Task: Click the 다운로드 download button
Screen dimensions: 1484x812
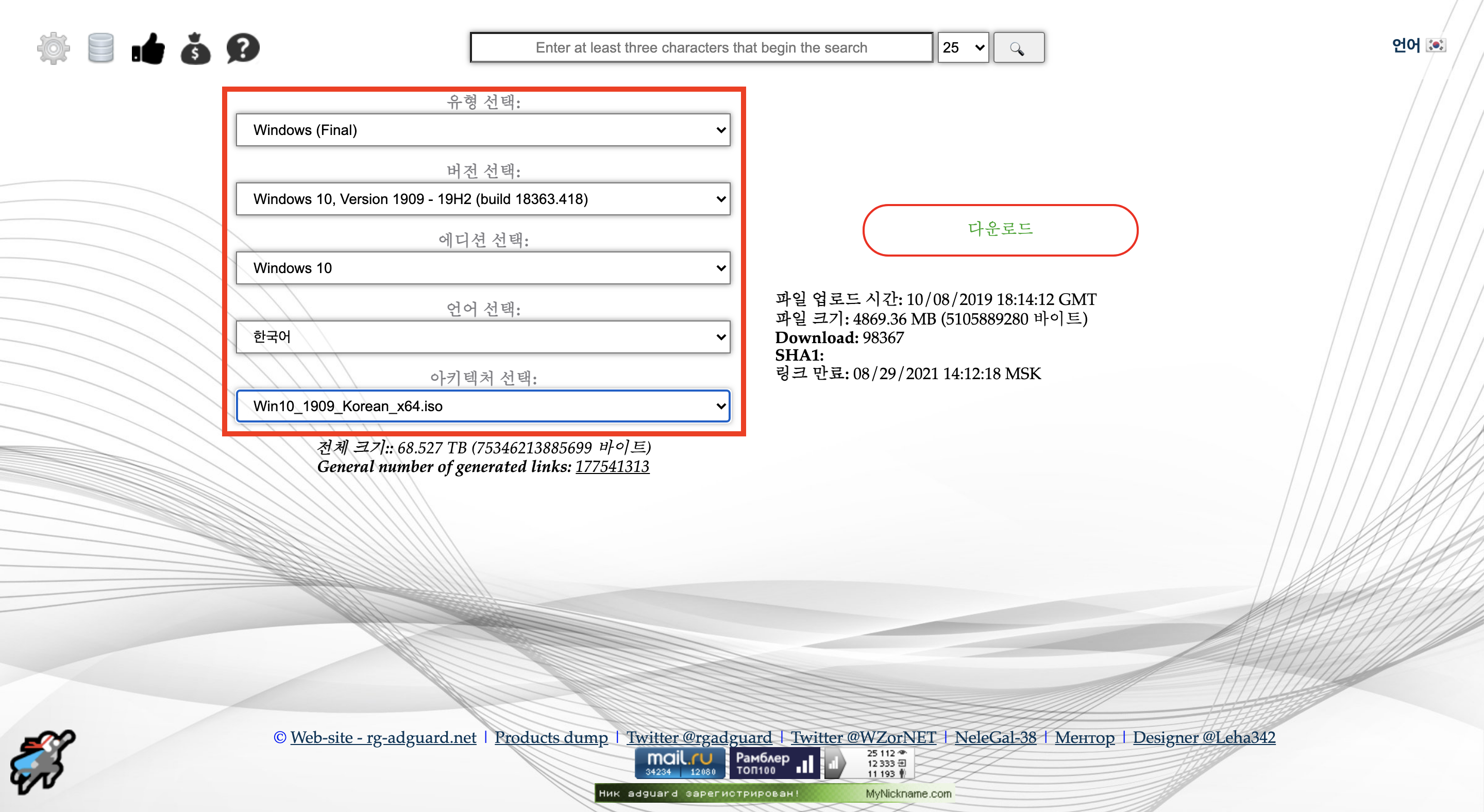Action: click(1000, 230)
